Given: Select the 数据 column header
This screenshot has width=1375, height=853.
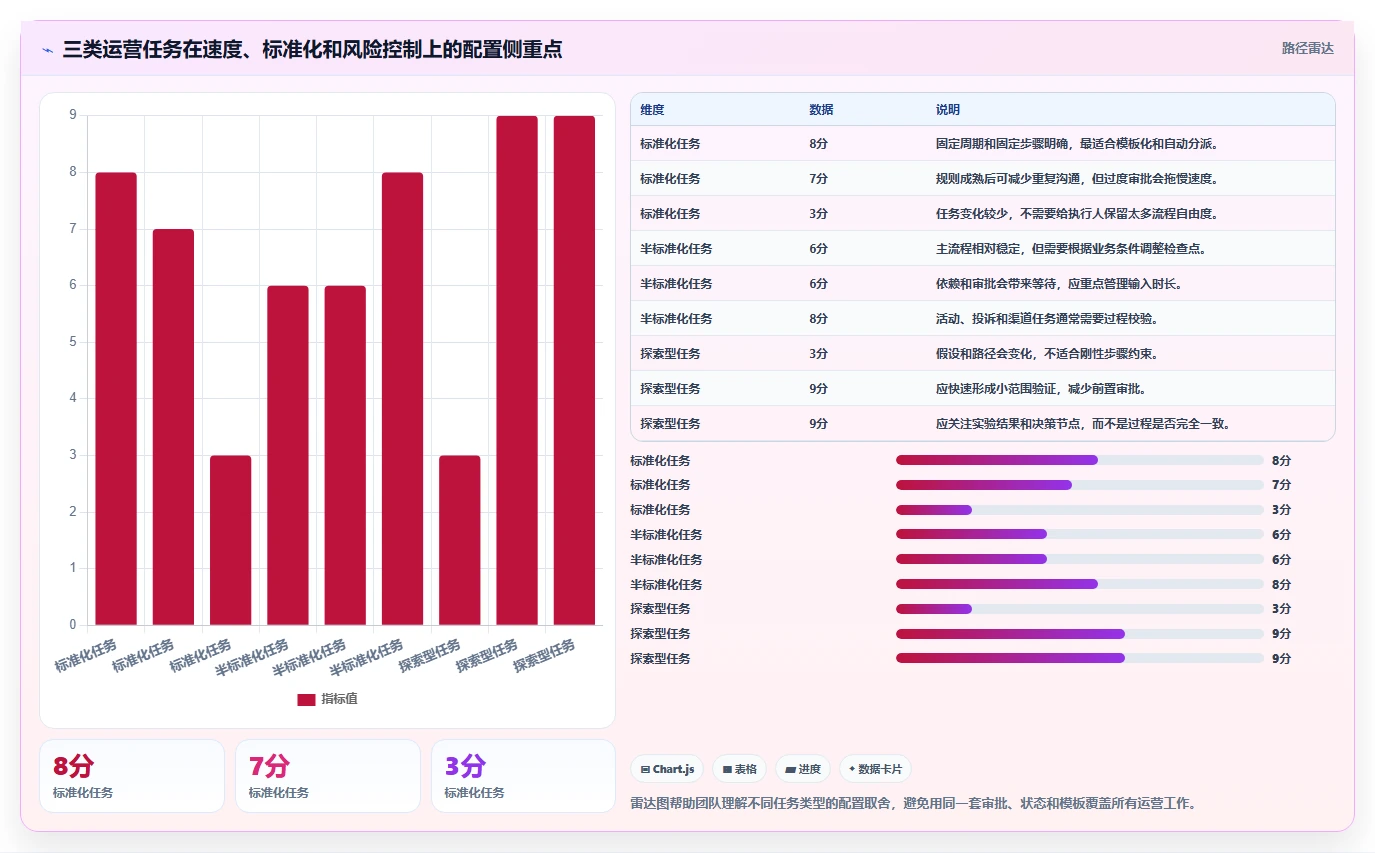Looking at the screenshot, I should 822,109.
